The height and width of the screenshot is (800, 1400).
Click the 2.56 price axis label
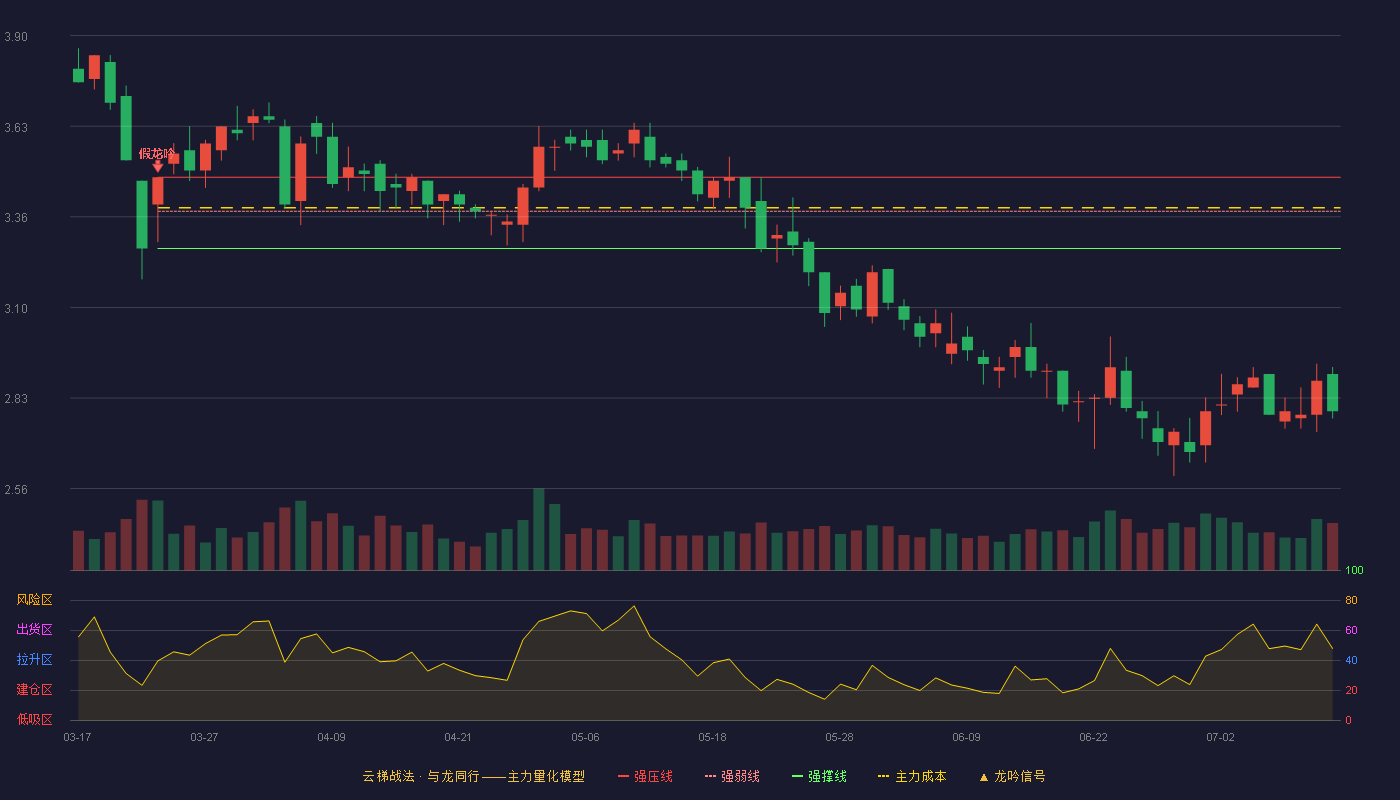(16, 490)
